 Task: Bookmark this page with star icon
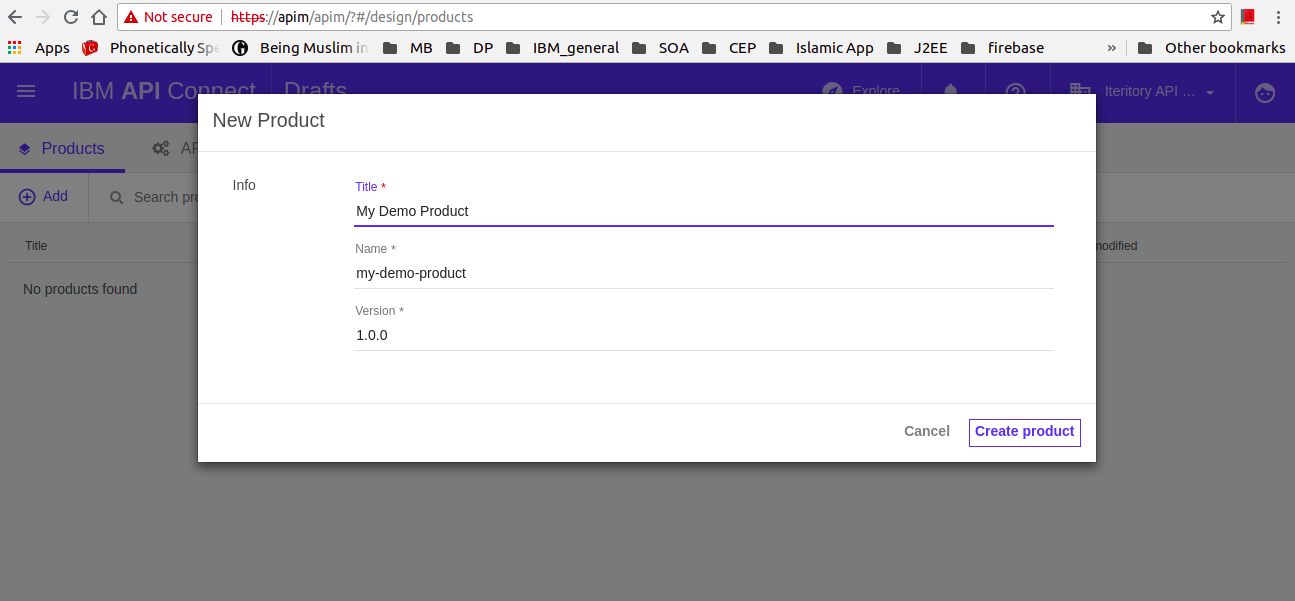[1217, 17]
